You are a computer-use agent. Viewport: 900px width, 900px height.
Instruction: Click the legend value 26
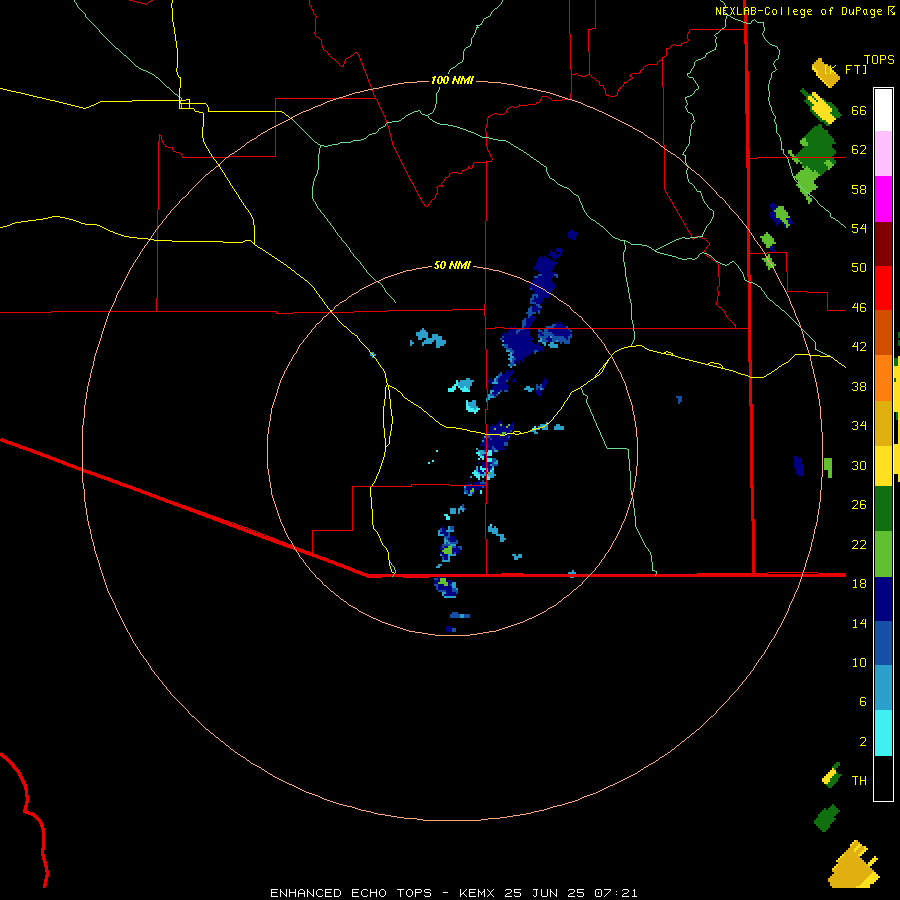859,505
